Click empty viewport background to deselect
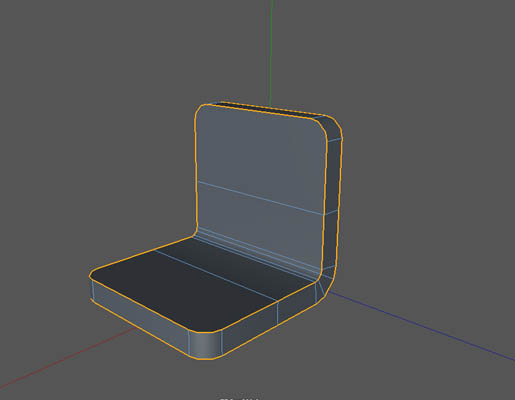 [83, 100]
